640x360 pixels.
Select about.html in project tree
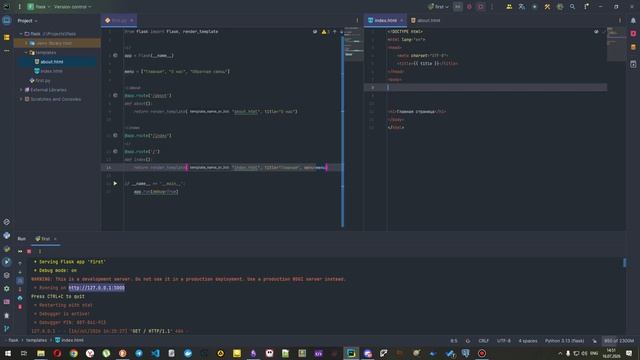click(x=51, y=62)
